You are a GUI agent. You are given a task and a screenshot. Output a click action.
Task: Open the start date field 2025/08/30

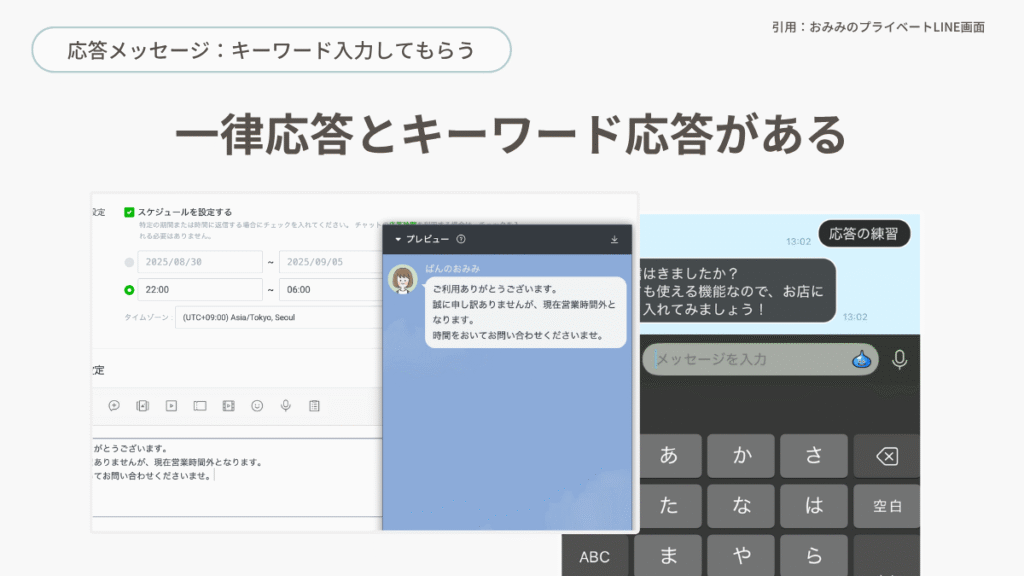click(x=202, y=262)
